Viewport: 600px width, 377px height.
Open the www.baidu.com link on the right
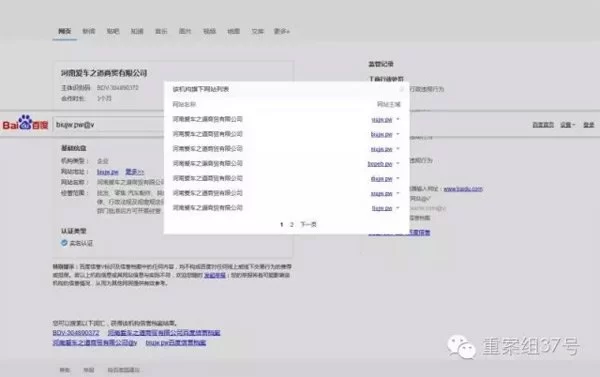click(463, 189)
